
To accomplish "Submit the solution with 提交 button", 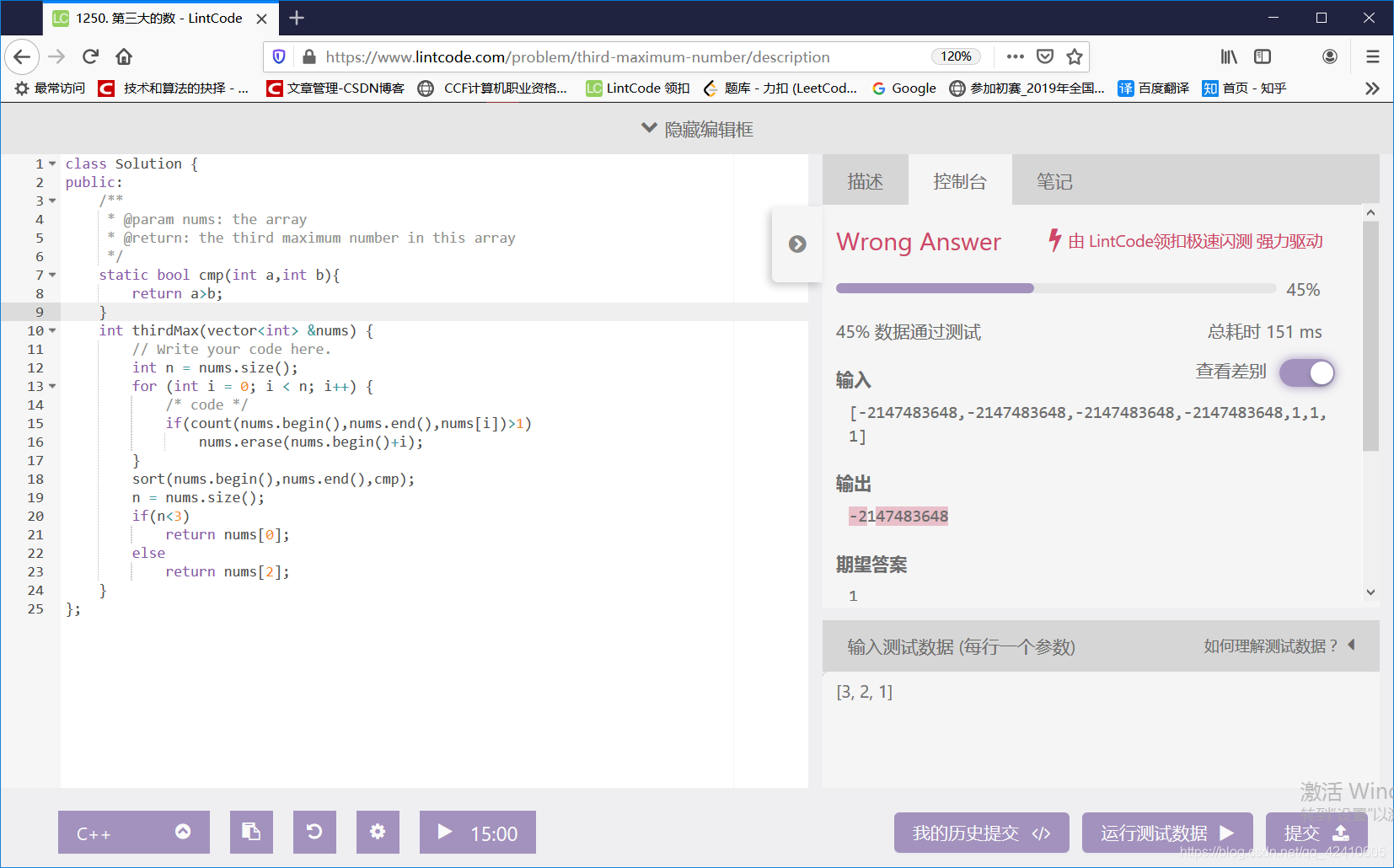I will click(1316, 833).
